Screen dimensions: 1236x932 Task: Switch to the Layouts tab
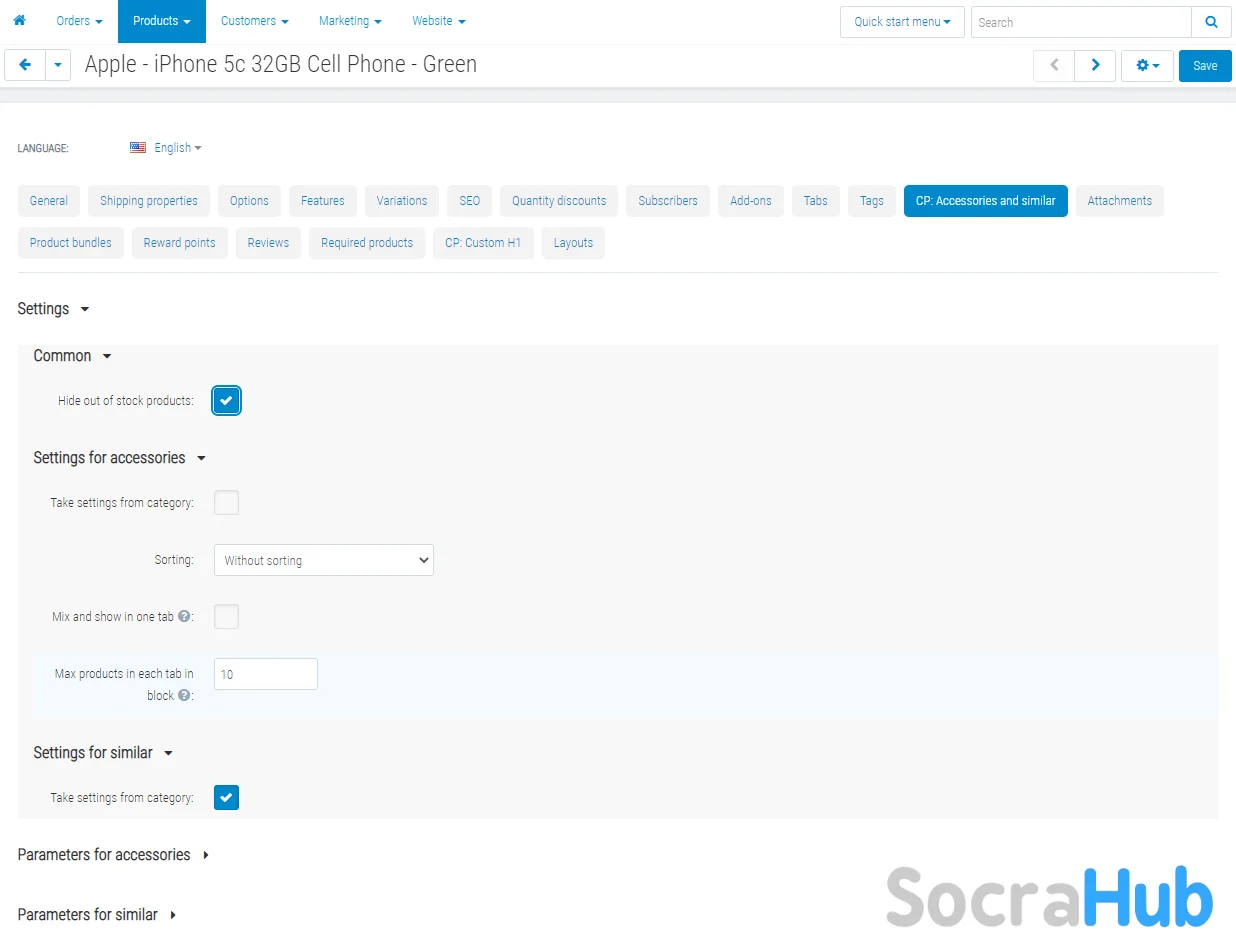(x=573, y=243)
